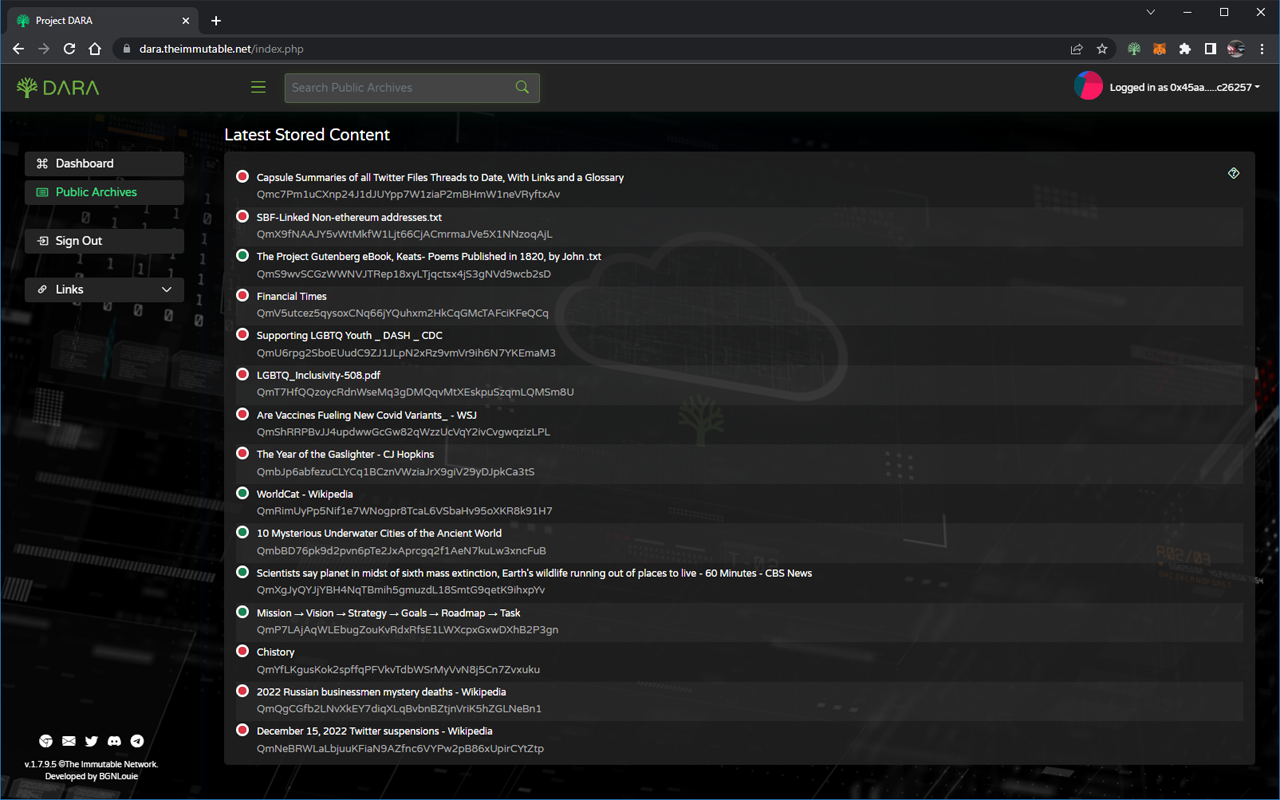Open the new tab with plus button
This screenshot has width=1280, height=800.
pyautogui.click(x=216, y=20)
